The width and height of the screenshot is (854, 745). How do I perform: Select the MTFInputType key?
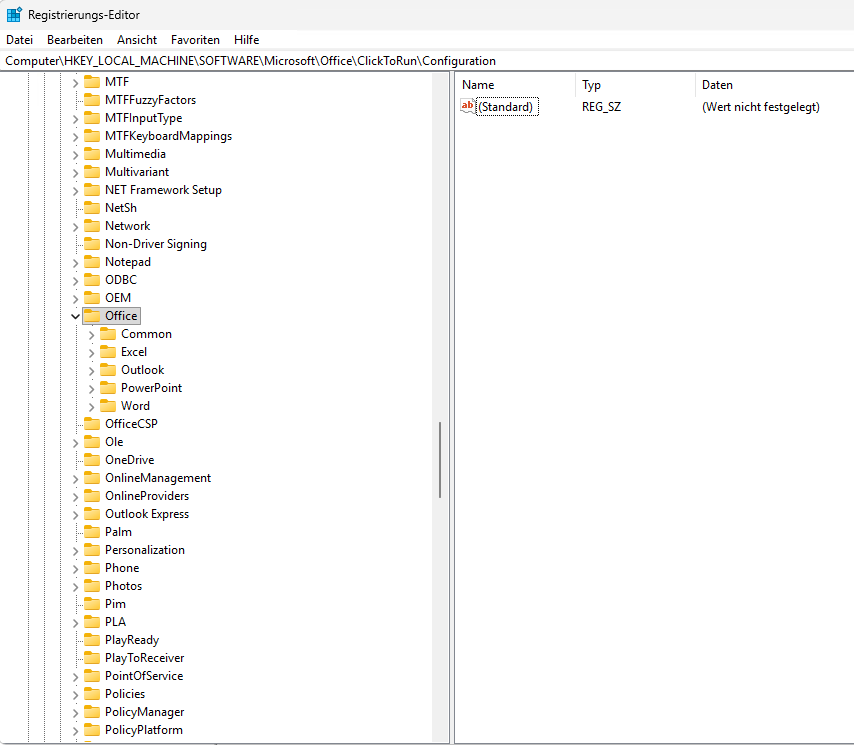(143, 118)
